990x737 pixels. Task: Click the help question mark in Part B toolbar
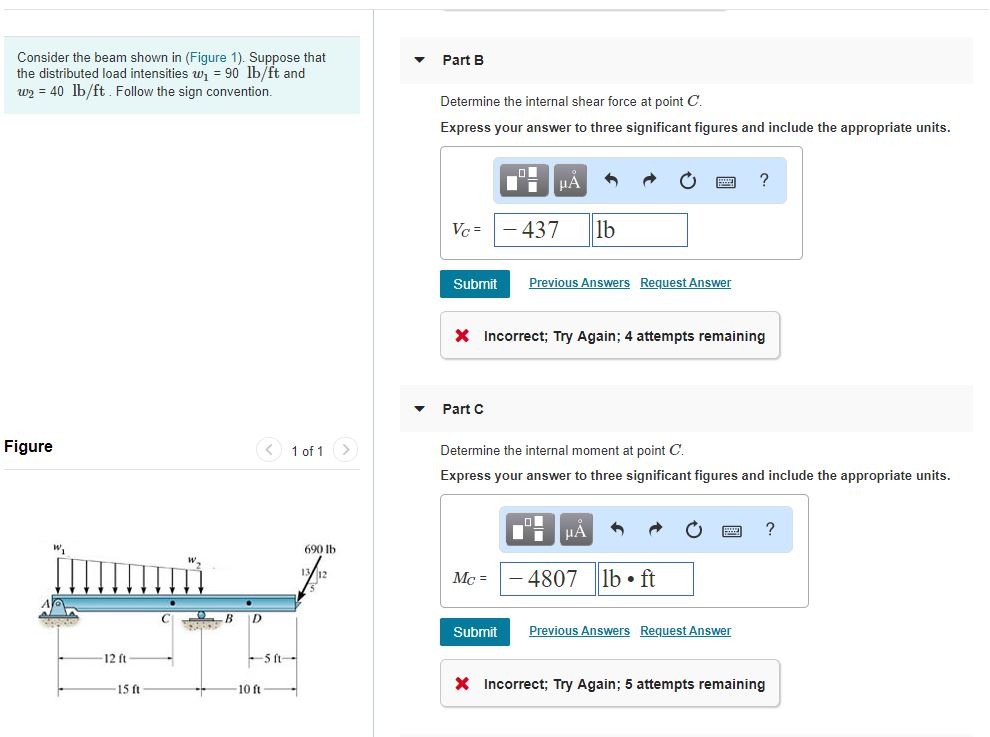764,180
